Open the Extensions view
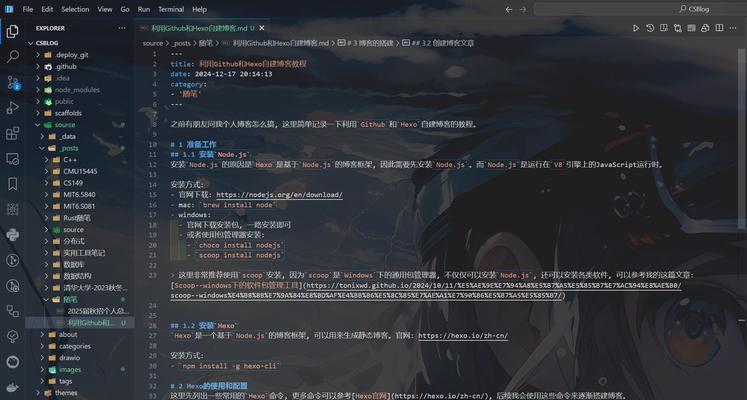Image resolution: width=747 pixels, height=400 pixels. click(x=13, y=133)
